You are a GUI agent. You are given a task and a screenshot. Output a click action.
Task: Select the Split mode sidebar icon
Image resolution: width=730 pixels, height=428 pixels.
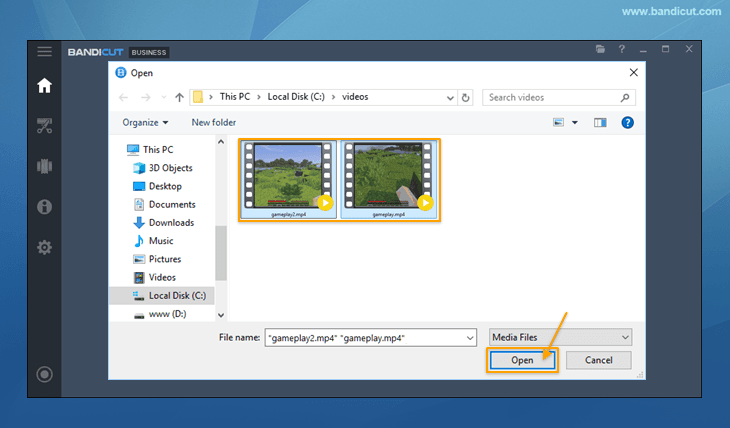[x=45, y=166]
